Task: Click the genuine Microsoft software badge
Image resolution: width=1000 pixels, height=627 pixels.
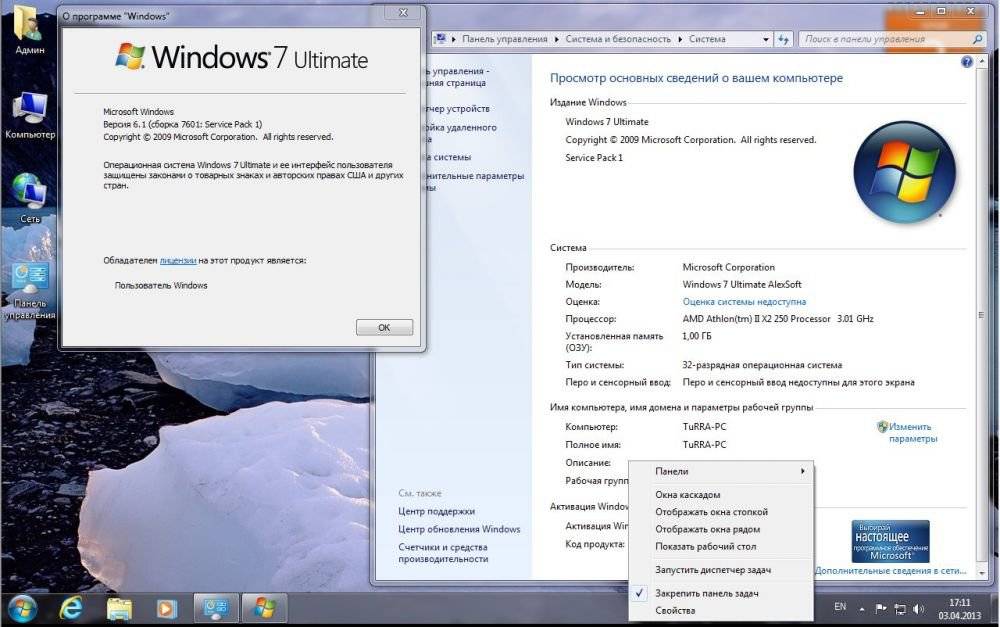Action: tap(890, 541)
